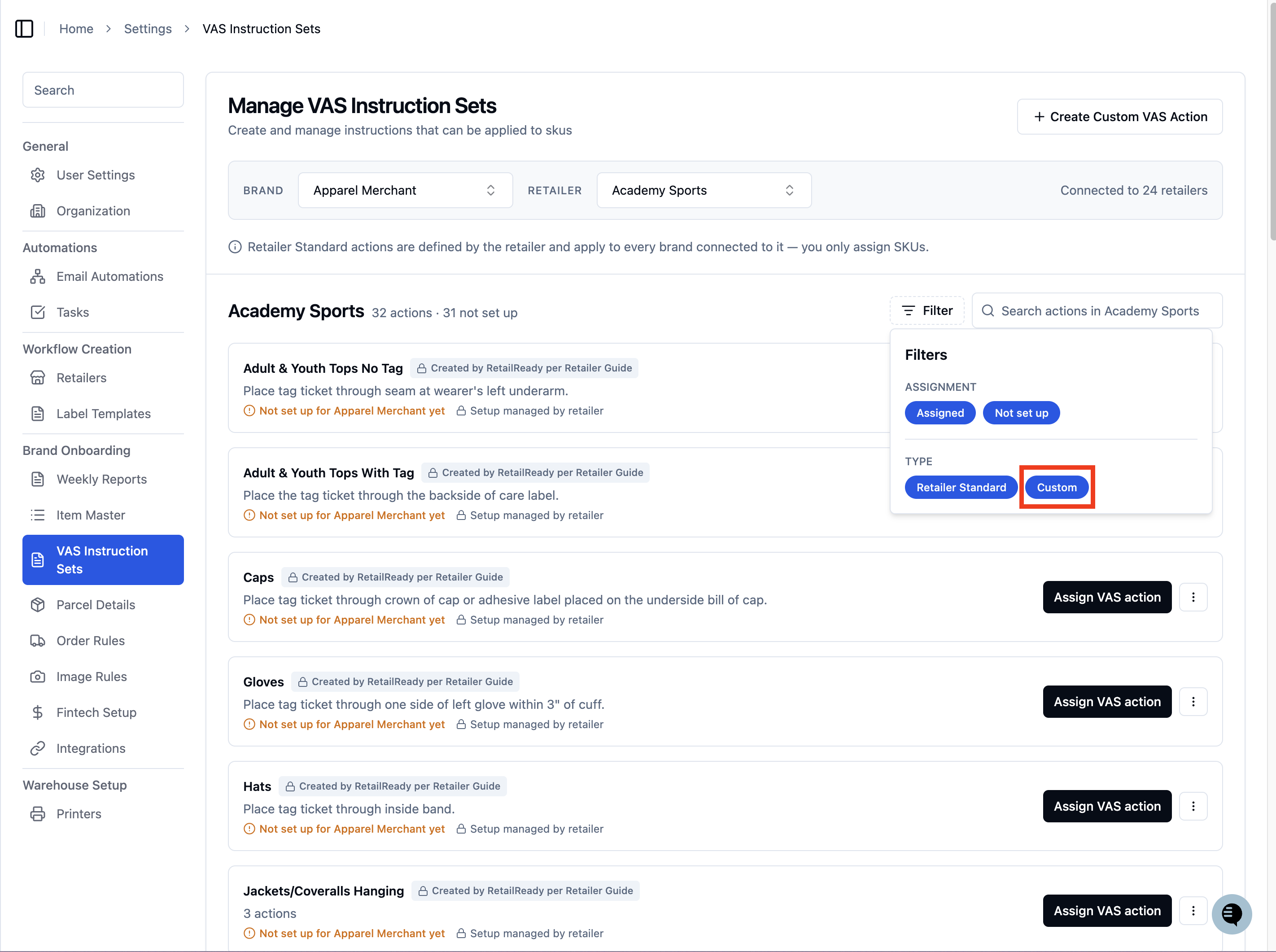
Task: Open Integrations link icon
Action: [x=38, y=749]
